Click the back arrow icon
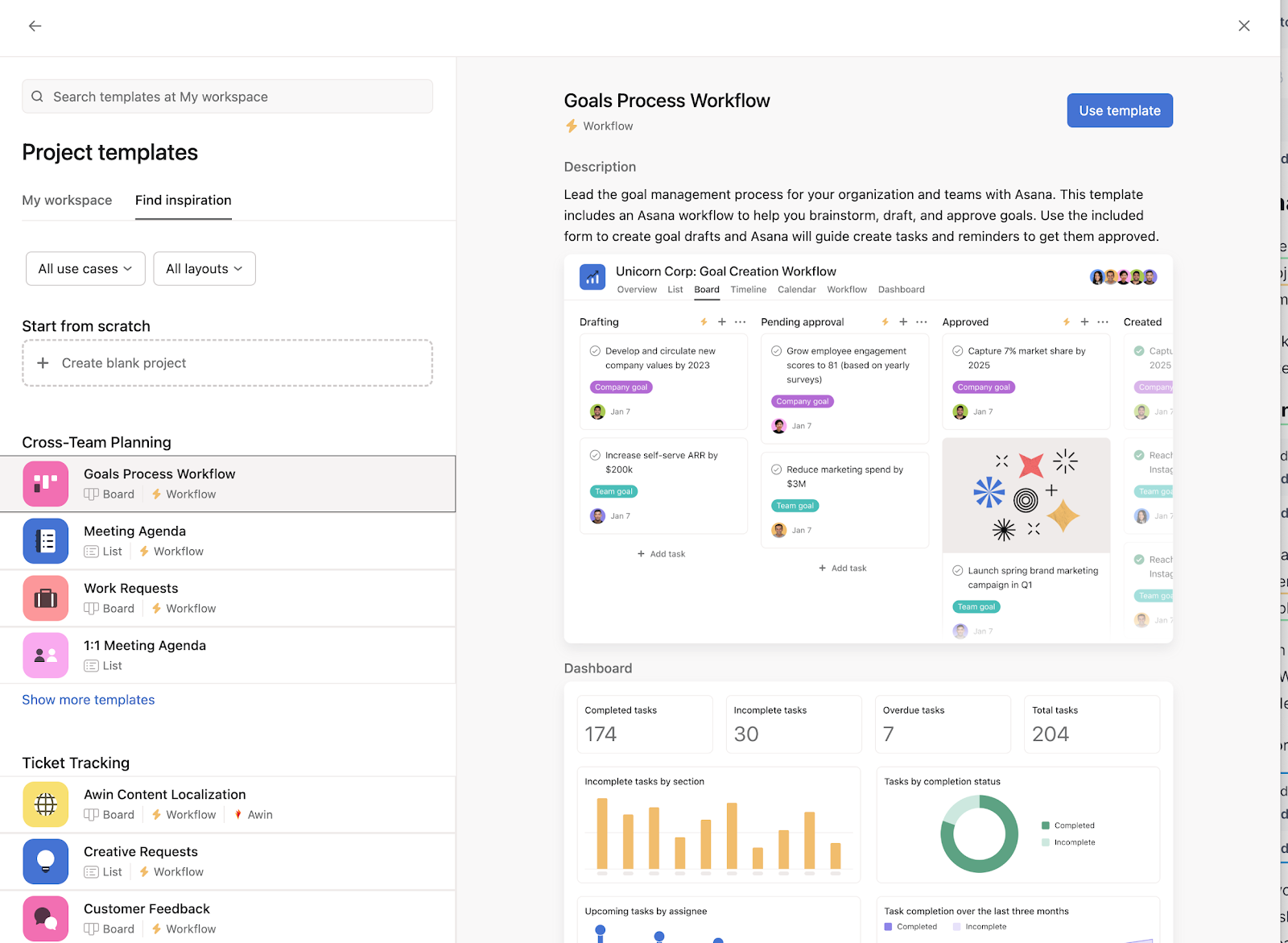1288x943 pixels. tap(35, 26)
